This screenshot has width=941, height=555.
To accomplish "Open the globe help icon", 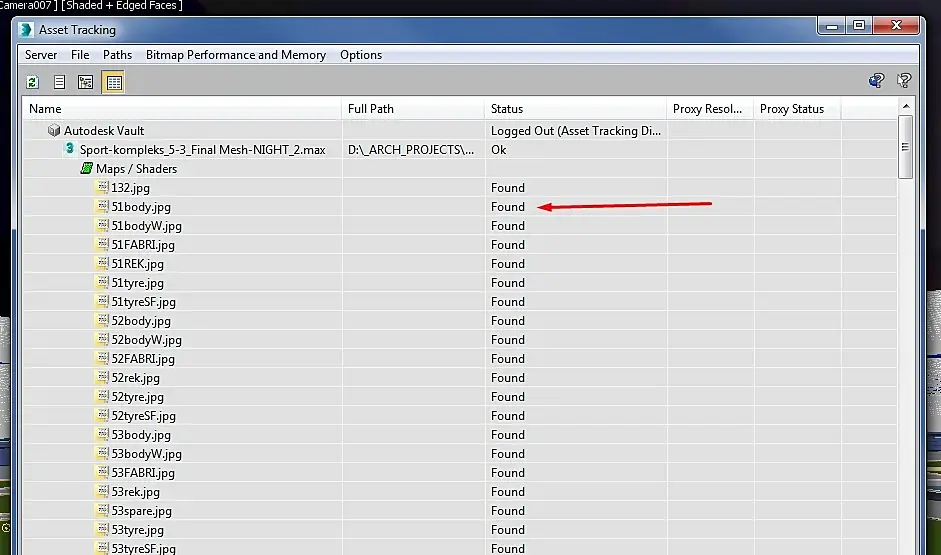I will point(876,80).
